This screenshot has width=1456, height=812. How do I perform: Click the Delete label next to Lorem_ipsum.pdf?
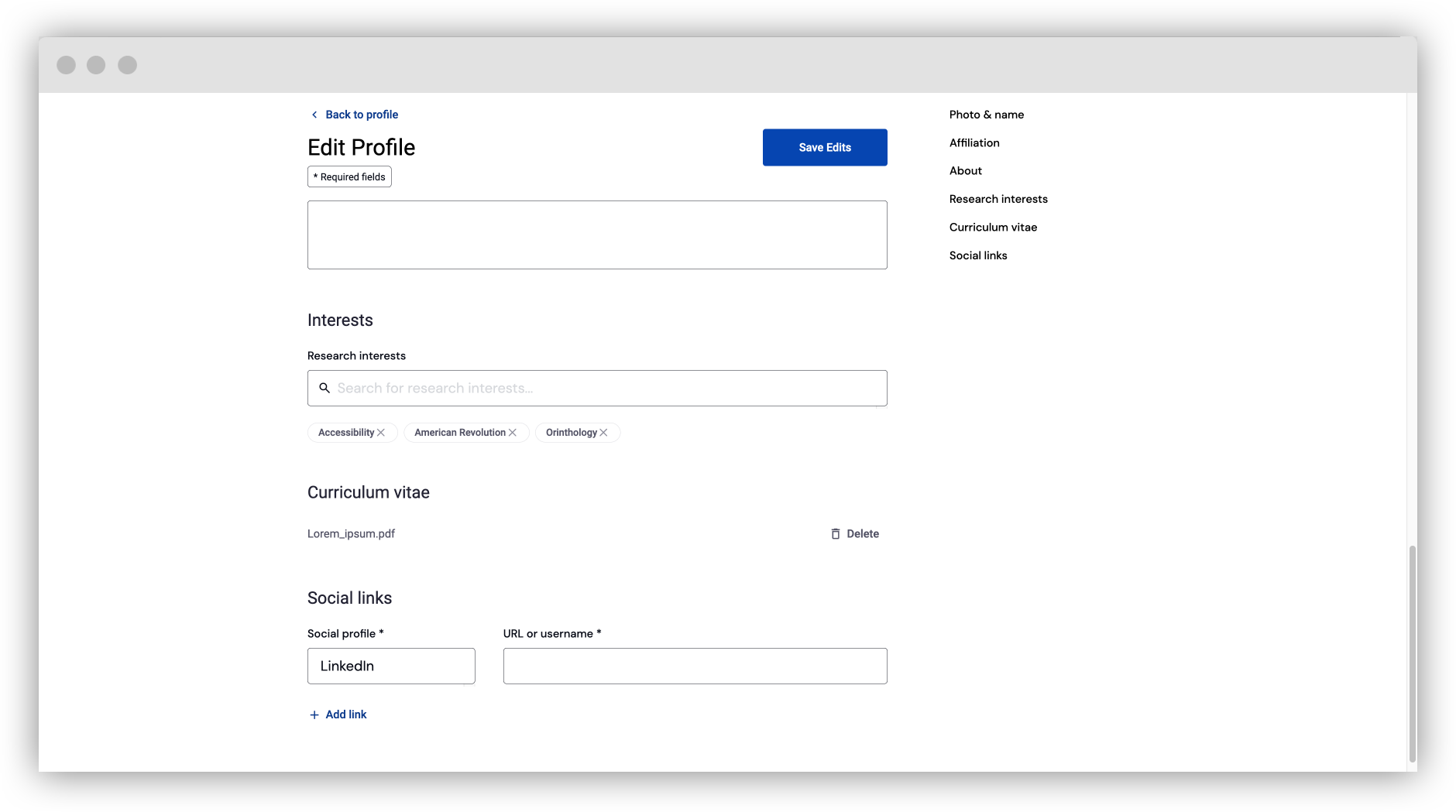pos(863,533)
